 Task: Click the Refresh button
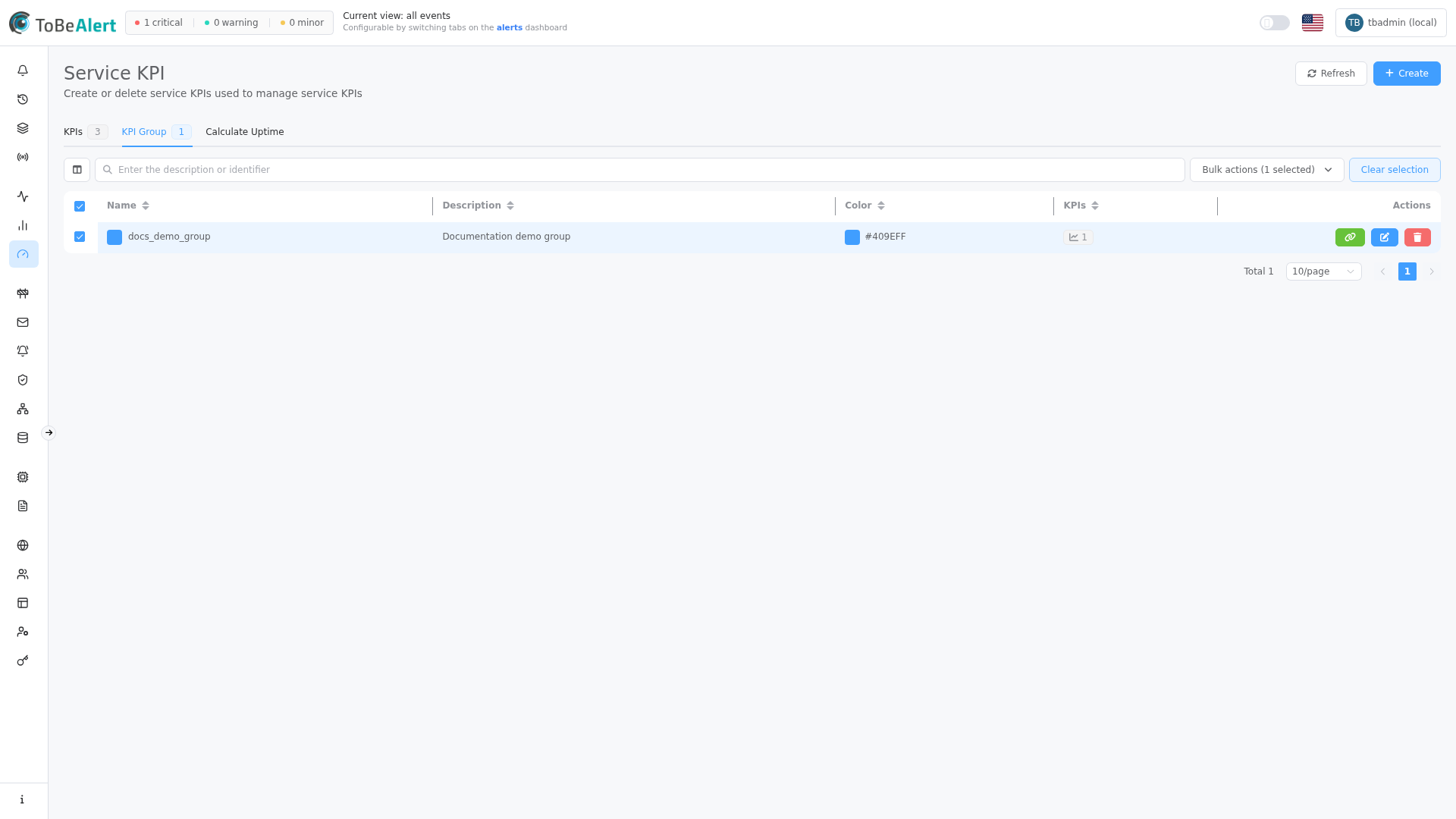click(x=1331, y=74)
